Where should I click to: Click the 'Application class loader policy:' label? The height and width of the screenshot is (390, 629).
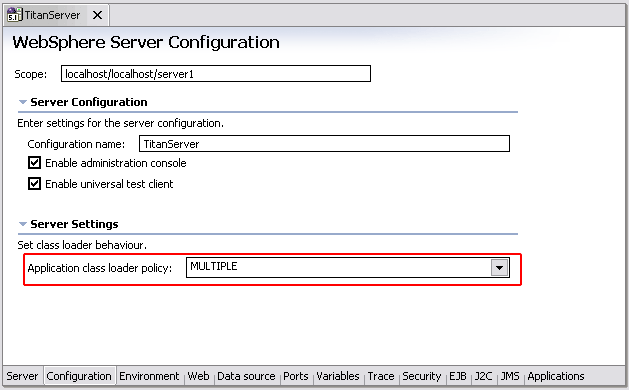pyautogui.click(x=99, y=268)
